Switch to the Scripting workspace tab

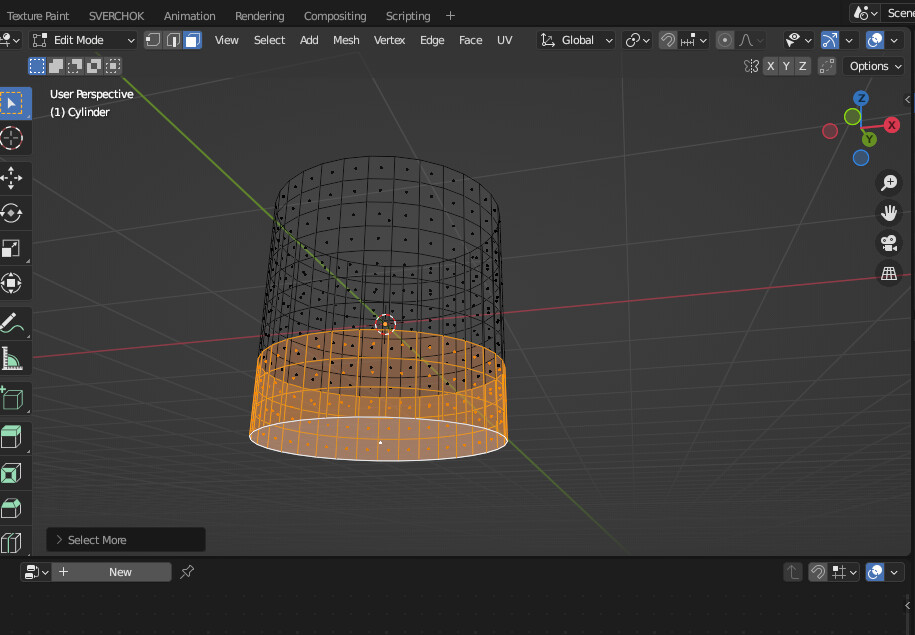(x=408, y=15)
